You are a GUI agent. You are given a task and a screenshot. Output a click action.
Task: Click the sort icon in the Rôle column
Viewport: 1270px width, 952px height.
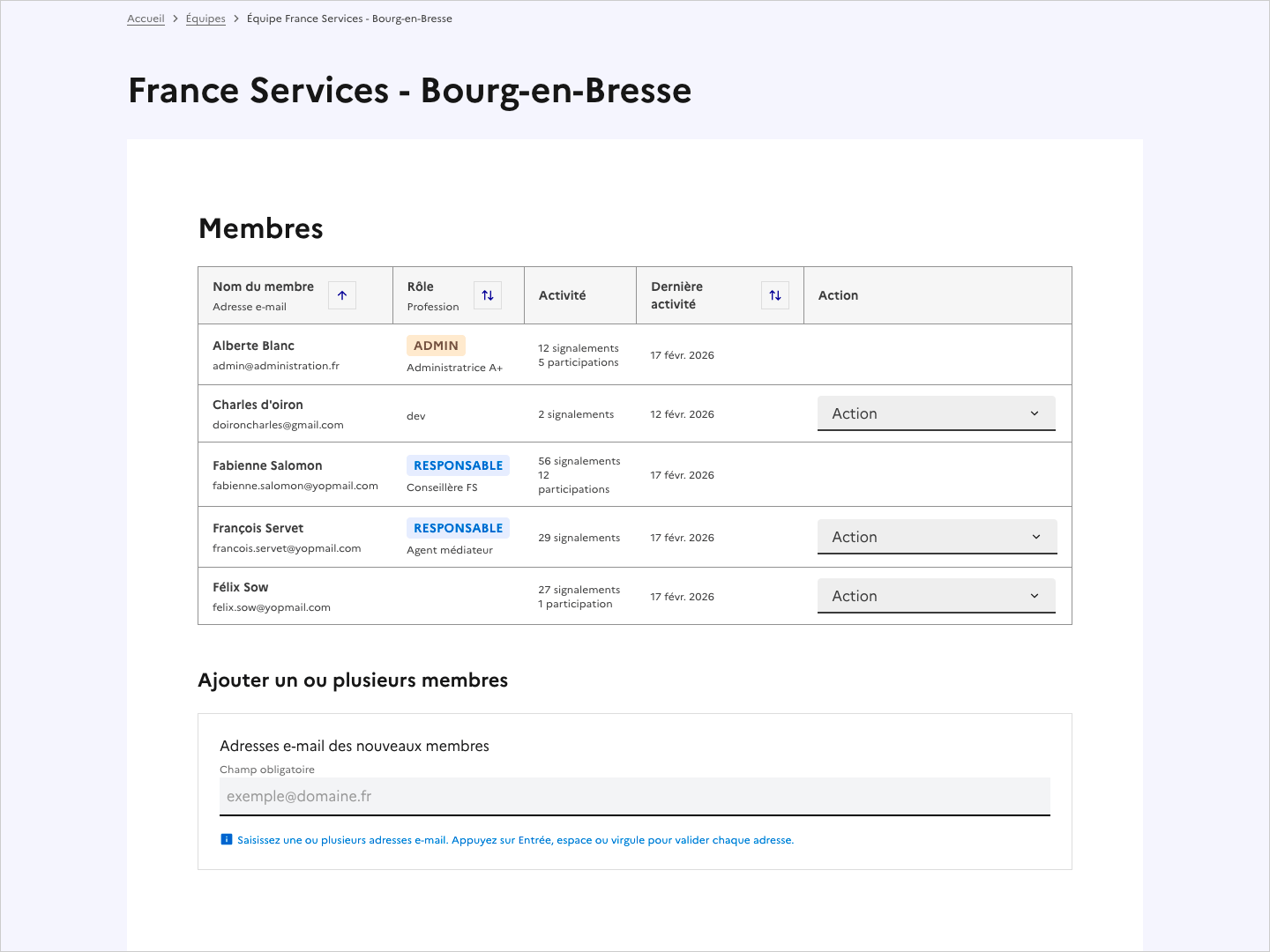pyautogui.click(x=488, y=295)
